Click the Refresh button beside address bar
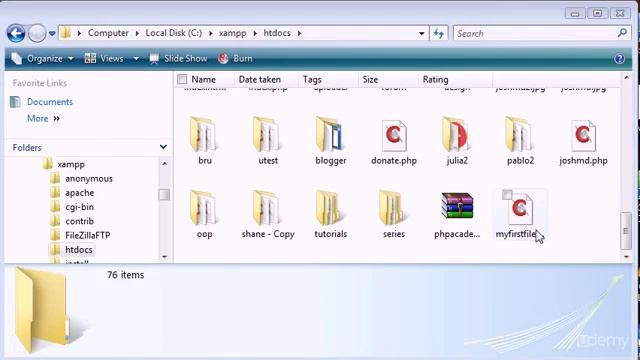 [439, 33]
